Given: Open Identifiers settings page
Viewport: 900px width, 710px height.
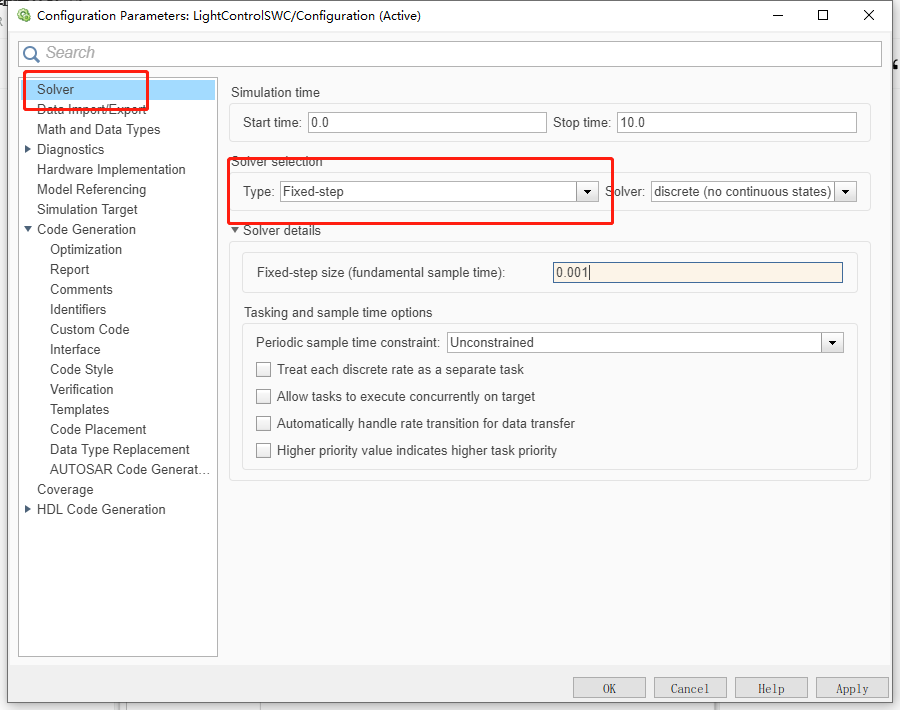Looking at the screenshot, I should coord(78,309).
